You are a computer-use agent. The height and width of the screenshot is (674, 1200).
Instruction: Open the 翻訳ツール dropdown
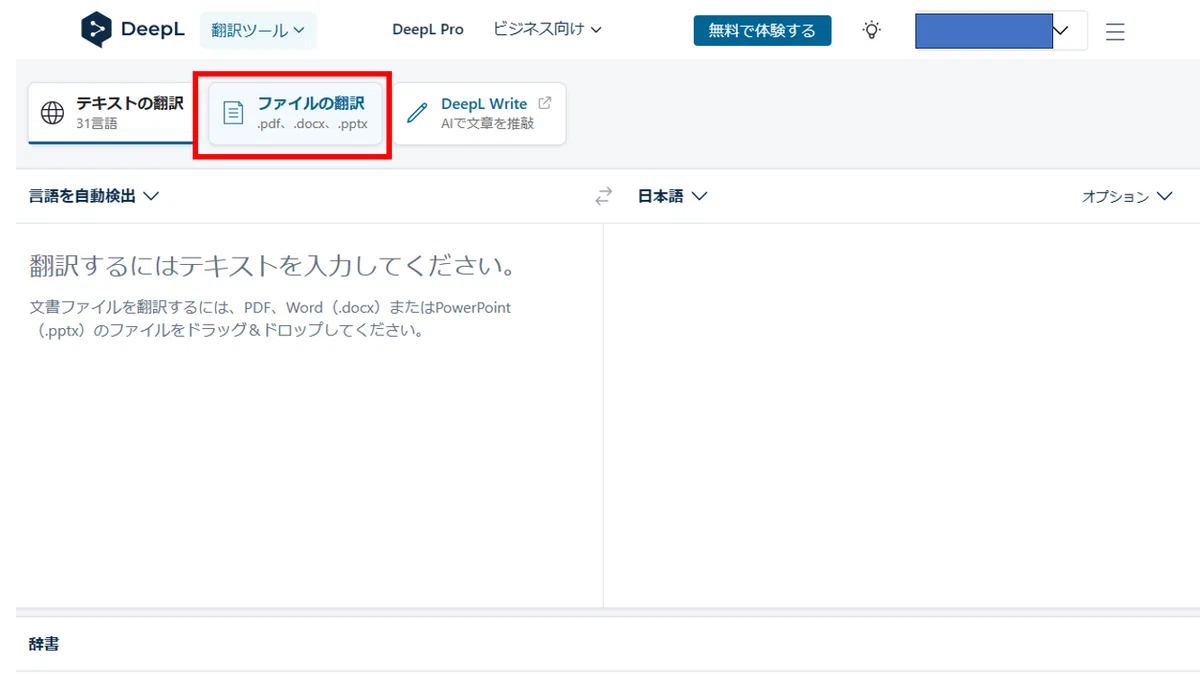pyautogui.click(x=258, y=30)
